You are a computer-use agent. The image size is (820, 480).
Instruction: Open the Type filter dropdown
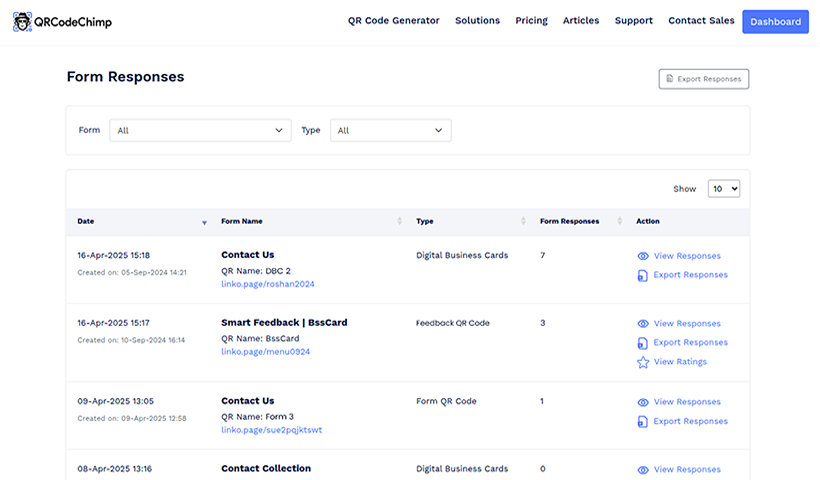click(x=391, y=130)
